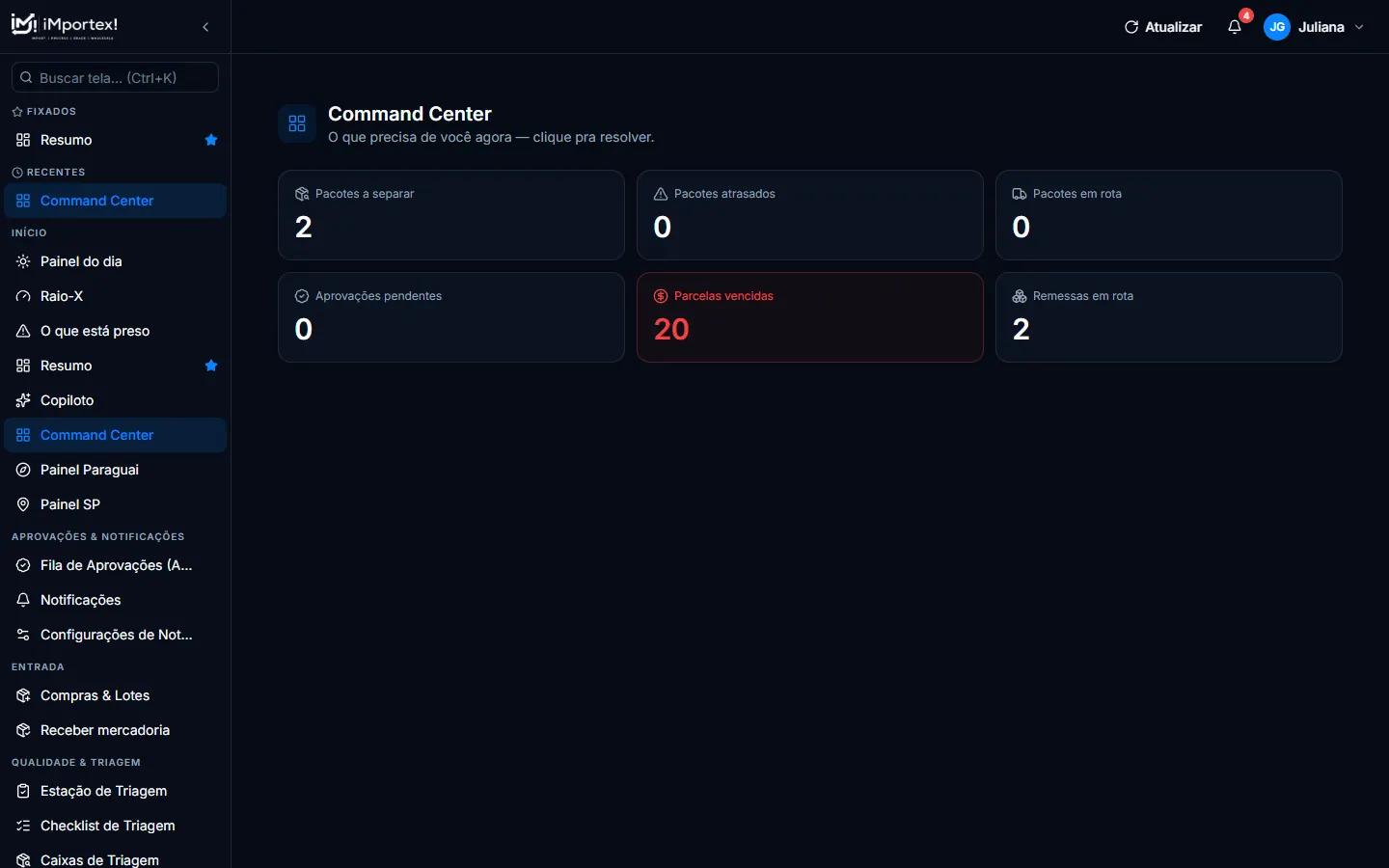Open the Raio-X page
Image resolution: width=1389 pixels, height=868 pixels.
(115, 296)
